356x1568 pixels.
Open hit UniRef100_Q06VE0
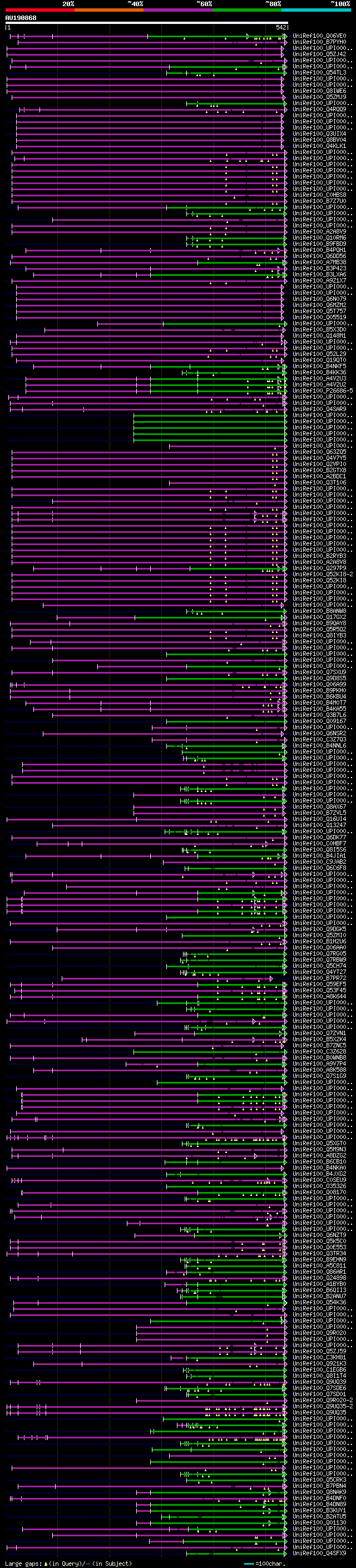pos(319,36)
